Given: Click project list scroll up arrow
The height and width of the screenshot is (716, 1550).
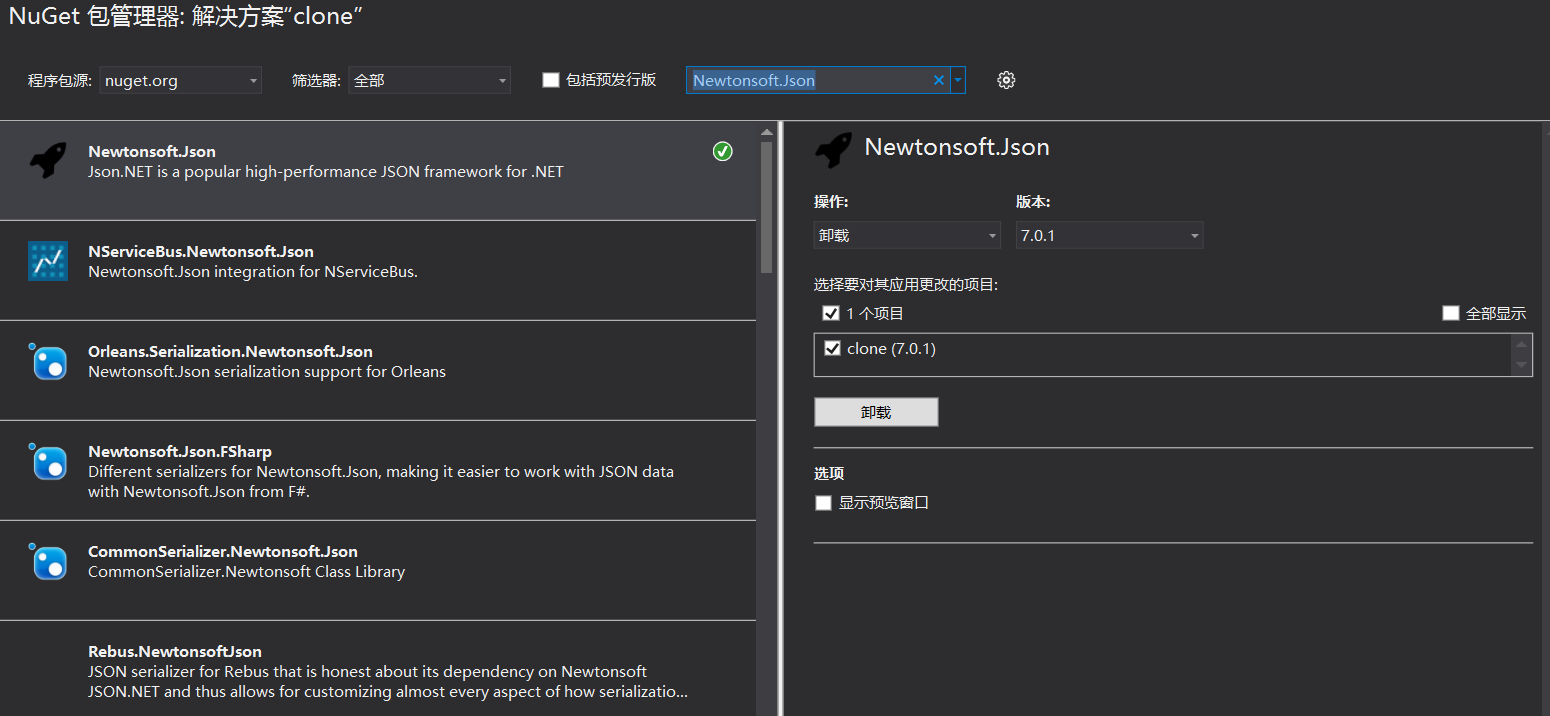Looking at the screenshot, I should point(1522,344).
